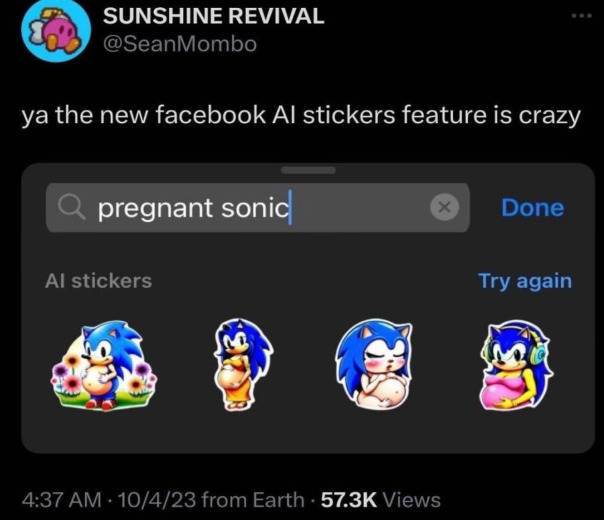The image size is (604, 520).
Task: Click the magnifying glass search icon
Action: [71, 208]
